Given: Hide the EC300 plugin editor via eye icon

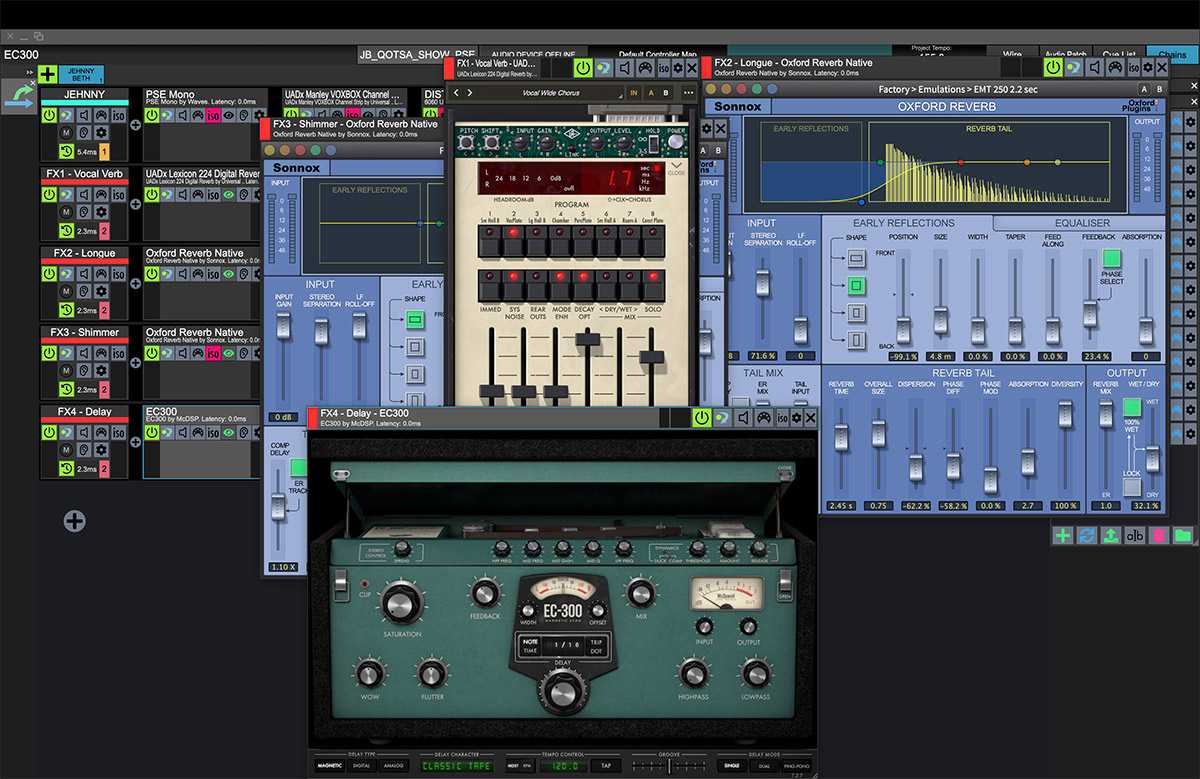Looking at the screenshot, I should [228, 431].
